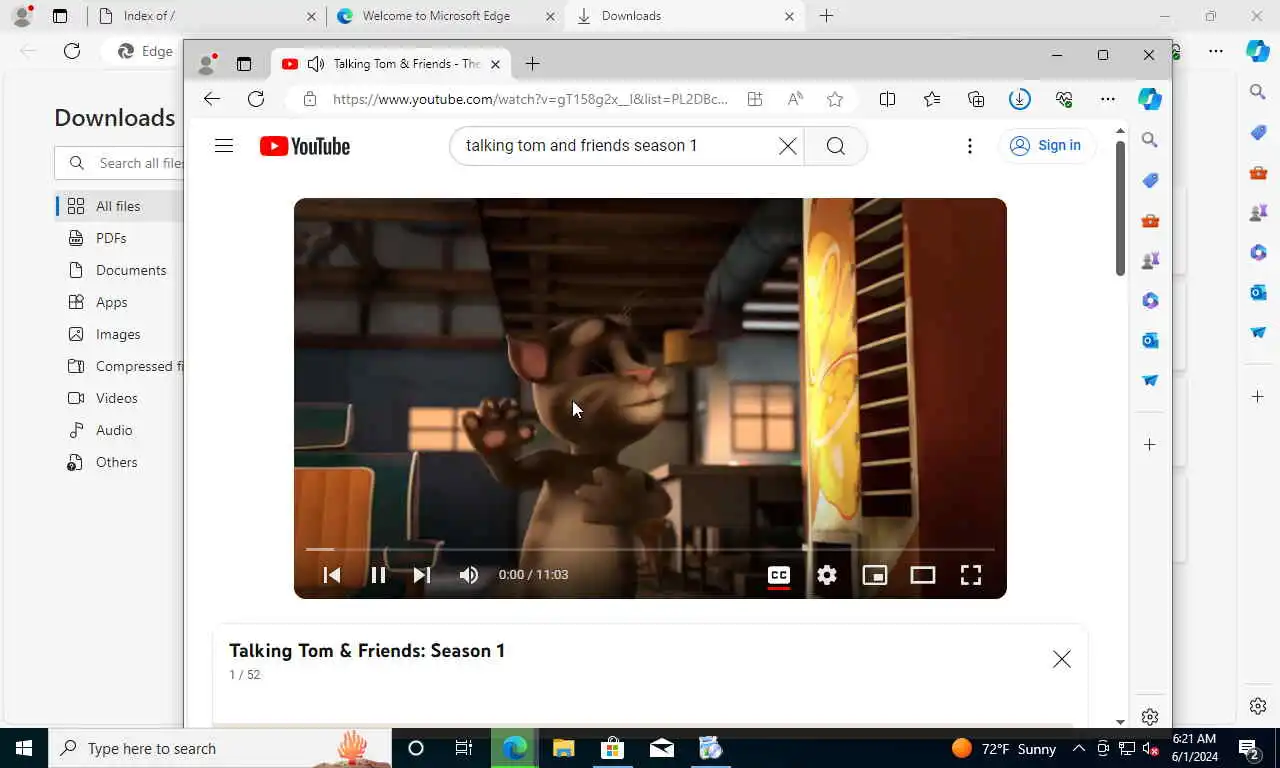Start Read aloud from address bar
Viewport: 1280px width, 768px height.
795,99
